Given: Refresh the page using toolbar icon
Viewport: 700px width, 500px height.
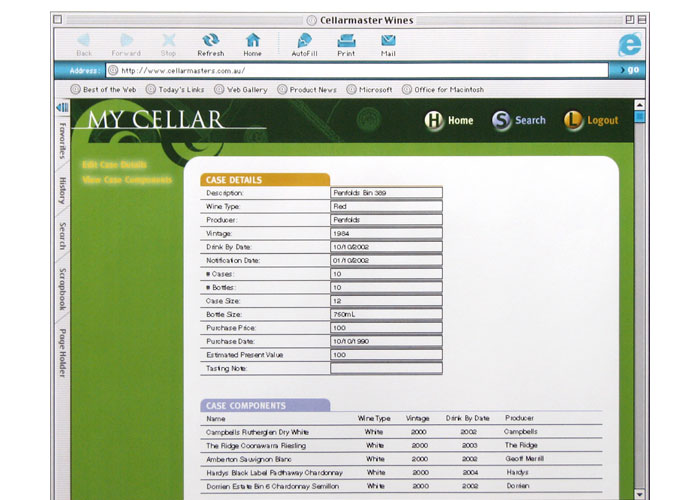Looking at the screenshot, I should pyautogui.click(x=211, y=41).
